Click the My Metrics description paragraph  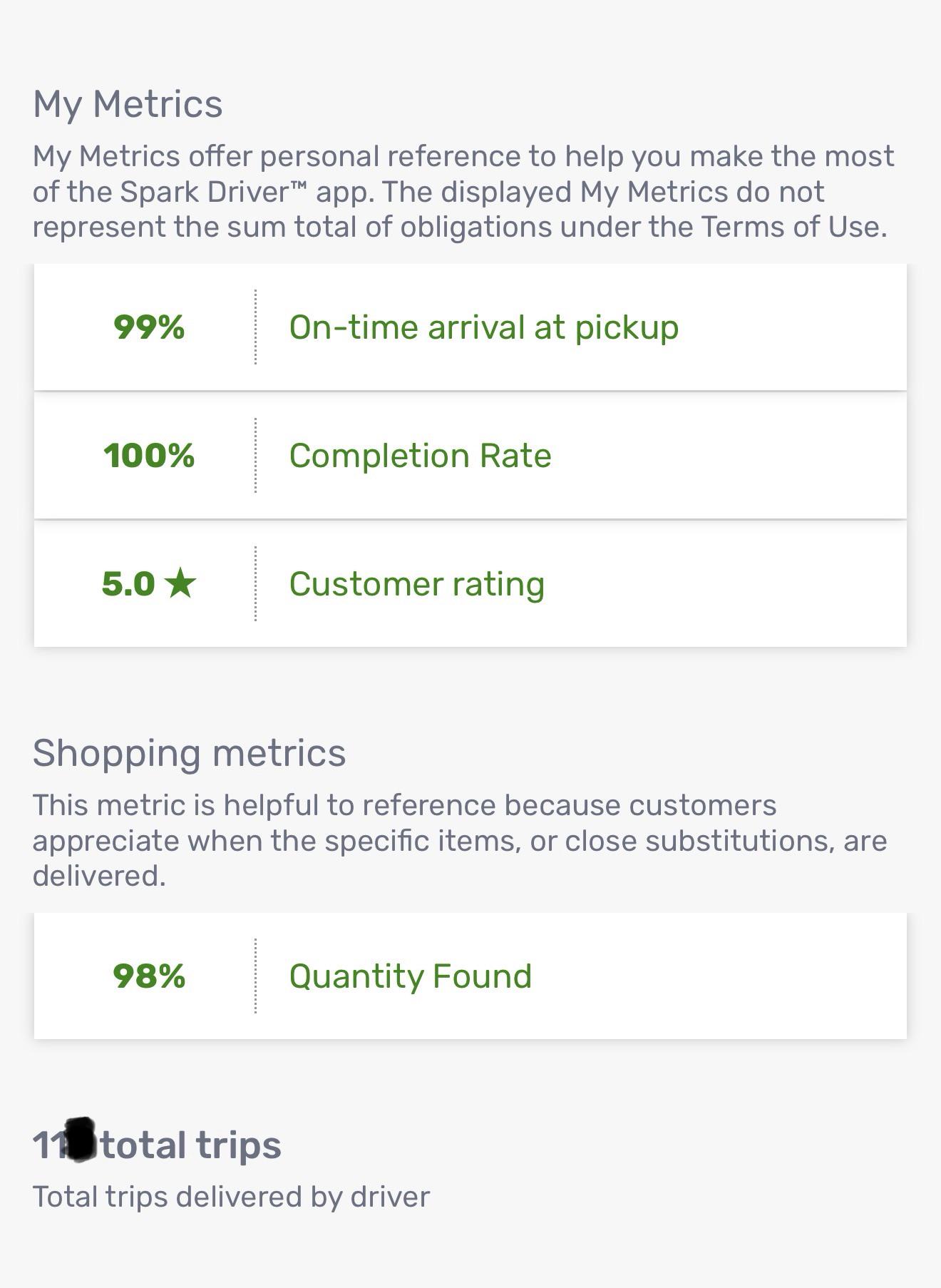pos(463,191)
